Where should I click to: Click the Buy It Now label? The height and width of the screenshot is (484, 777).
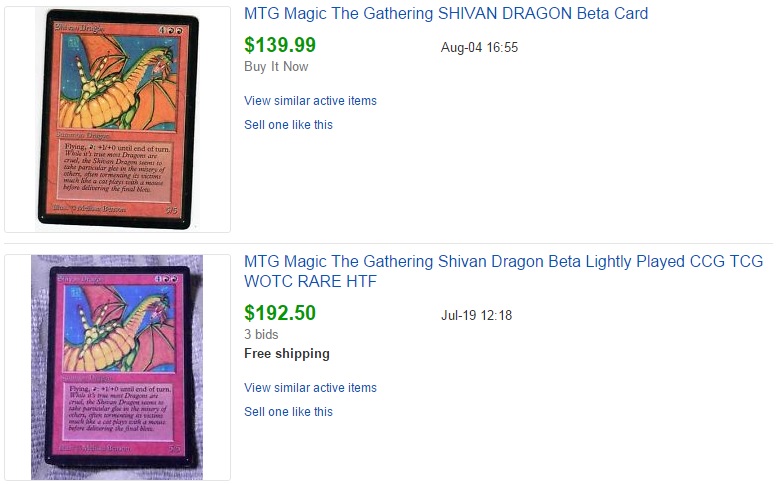(x=276, y=67)
